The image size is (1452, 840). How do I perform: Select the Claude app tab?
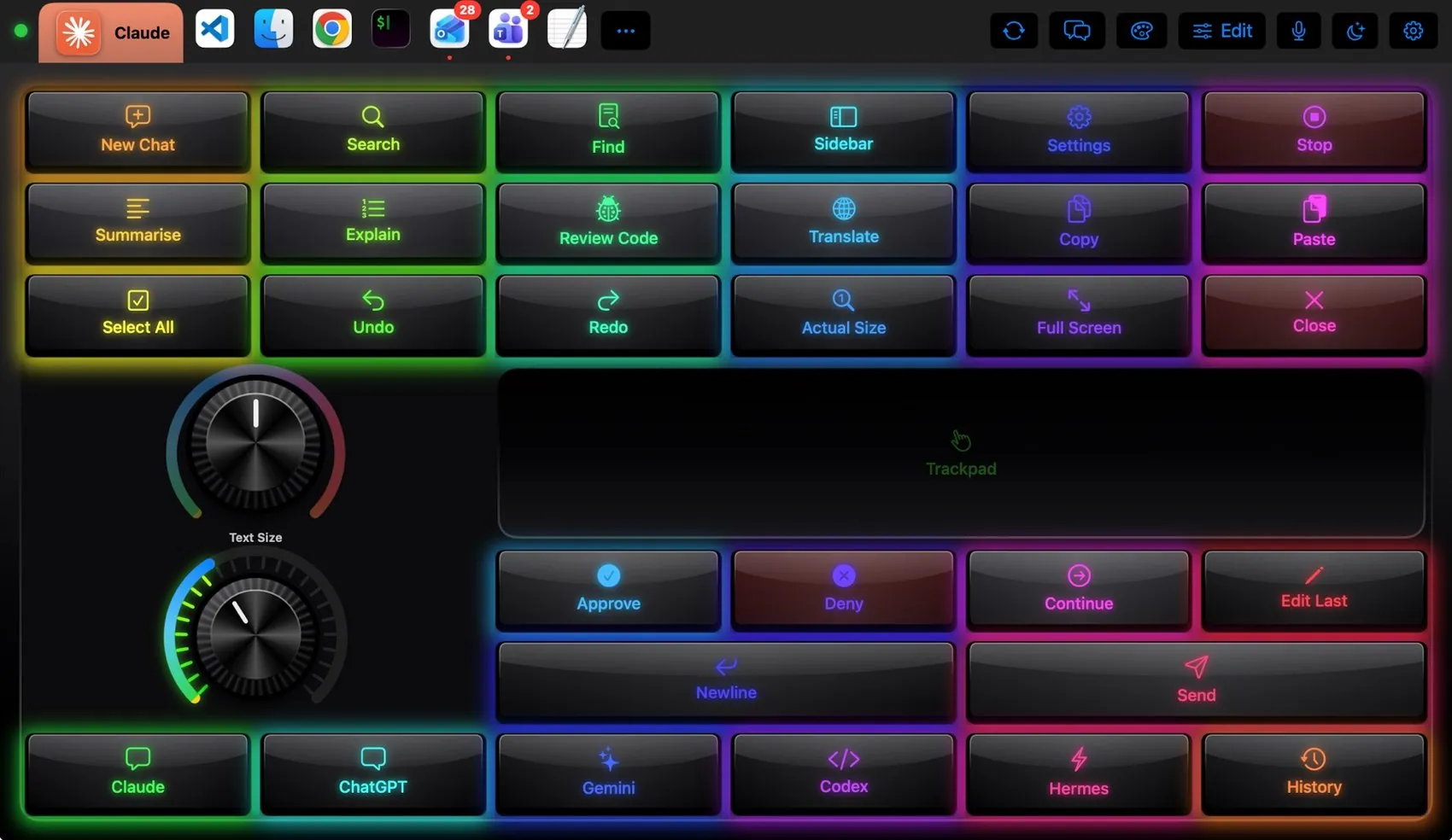pos(111,32)
